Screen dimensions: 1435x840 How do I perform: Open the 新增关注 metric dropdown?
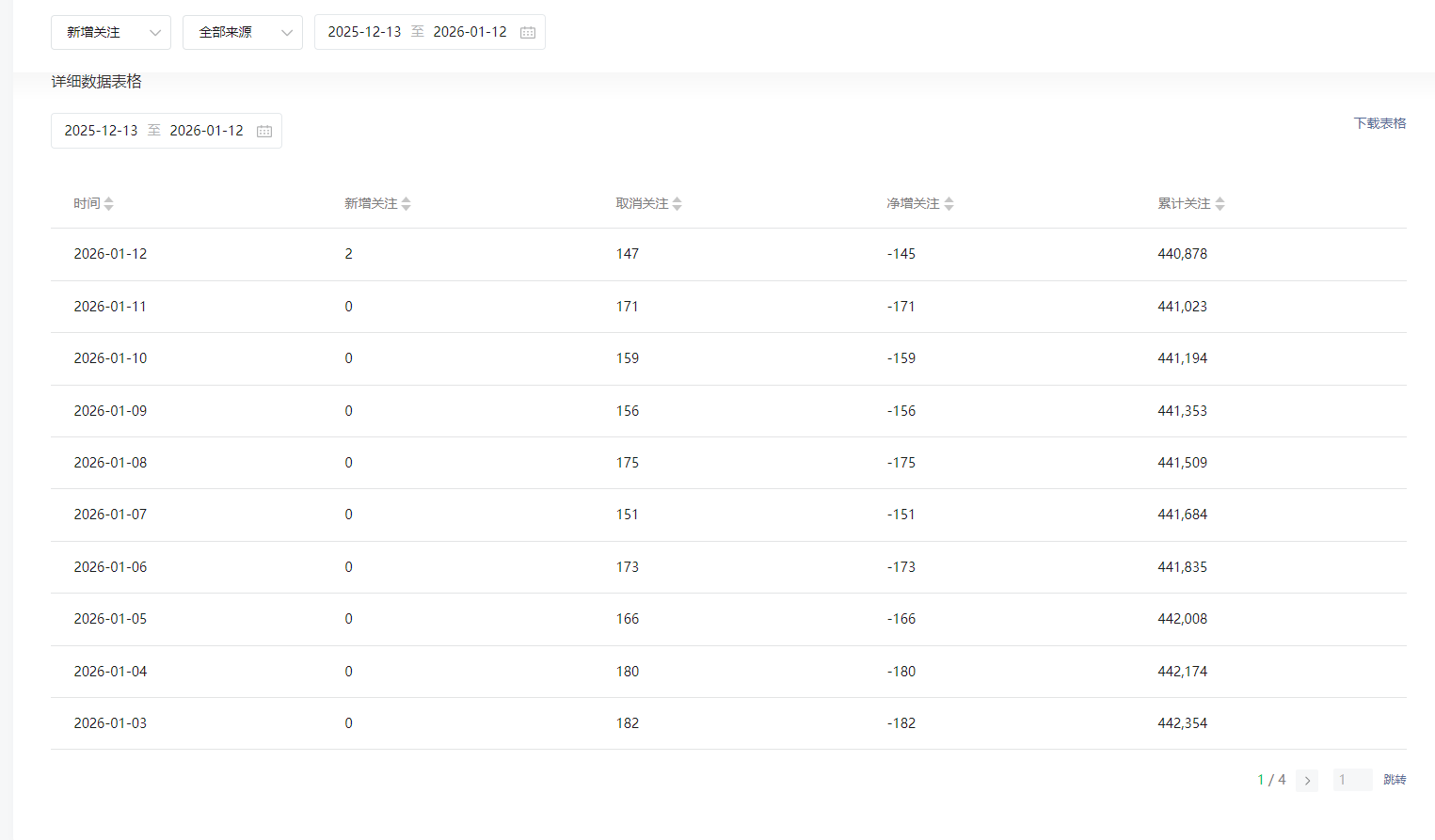pyautogui.click(x=110, y=32)
